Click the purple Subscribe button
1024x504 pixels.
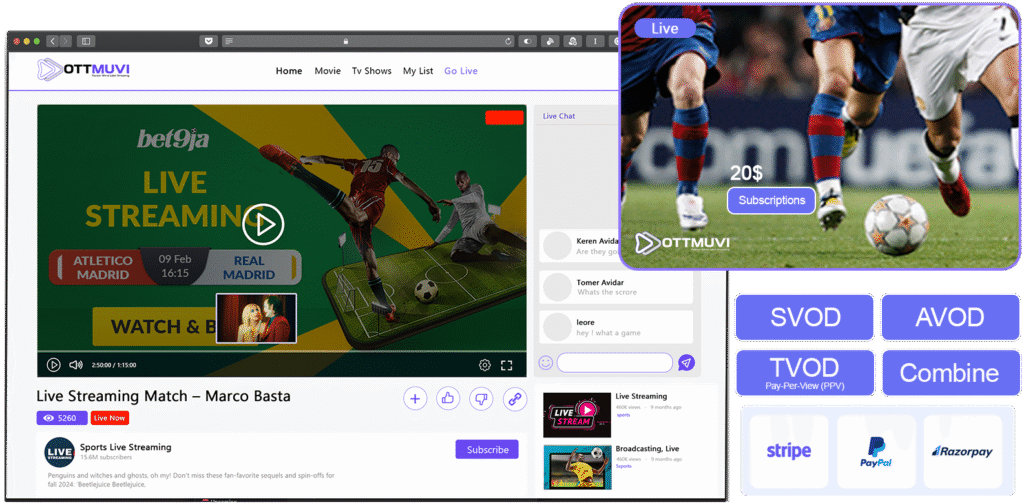pyautogui.click(x=487, y=449)
